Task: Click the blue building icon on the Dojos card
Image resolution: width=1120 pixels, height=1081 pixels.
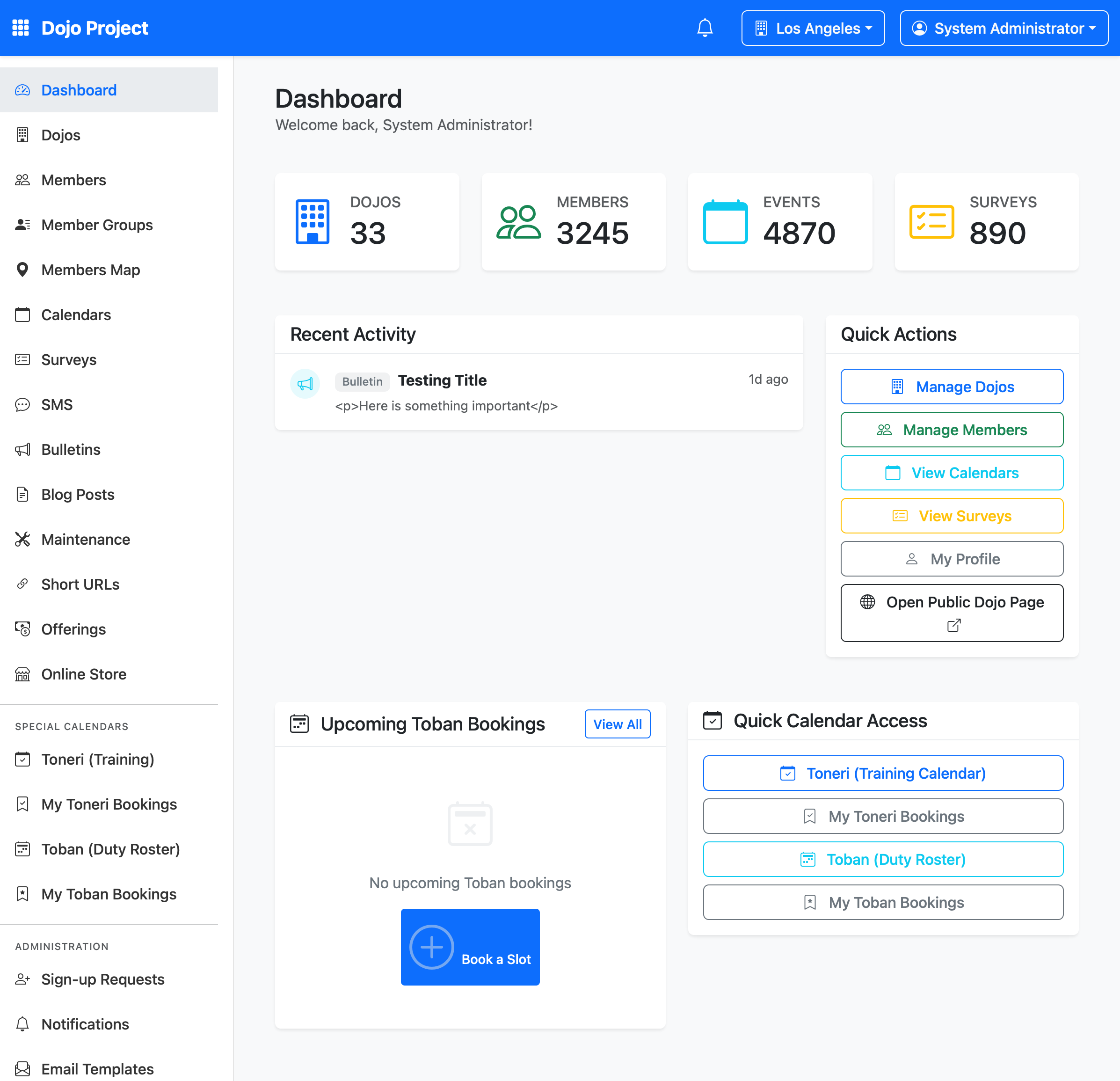Action: point(312,222)
